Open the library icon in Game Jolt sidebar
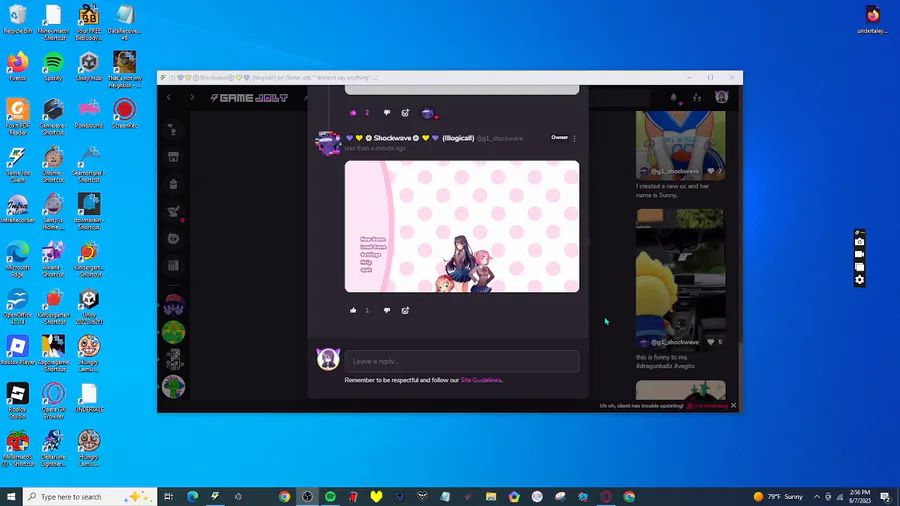Screen dimensions: 900x506 pyautogui.click(x=173, y=266)
